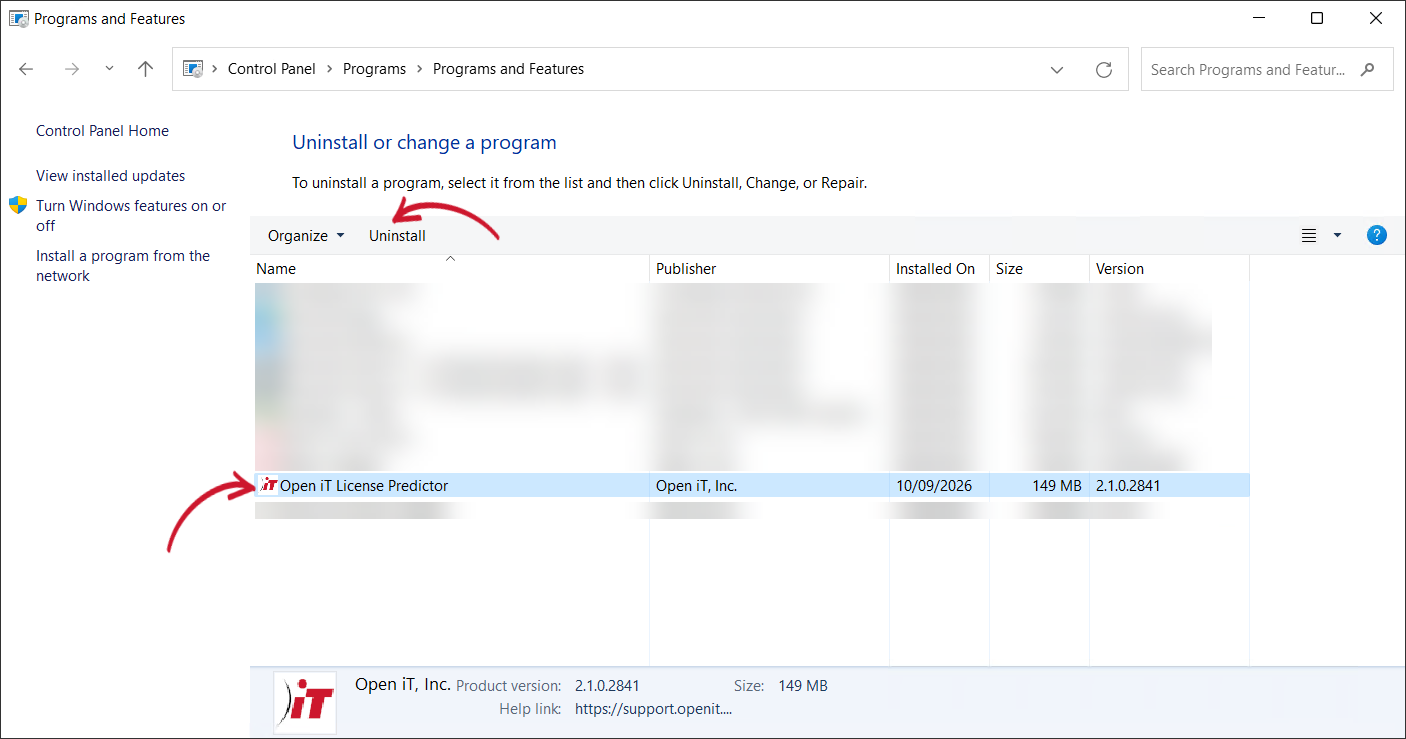Viewport: 1406px width, 739px height.
Task: Click the Programs and Features title bar icon
Action: 18,18
